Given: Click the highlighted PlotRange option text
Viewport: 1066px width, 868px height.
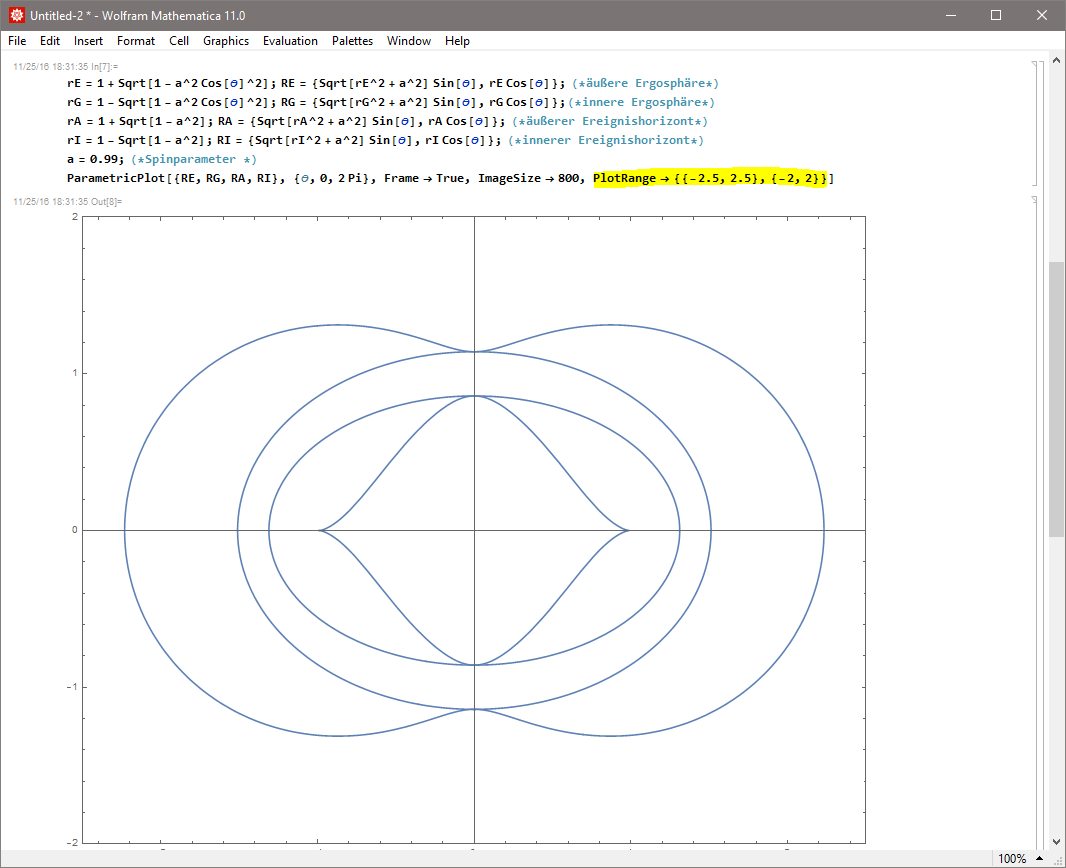Looking at the screenshot, I should [x=710, y=179].
